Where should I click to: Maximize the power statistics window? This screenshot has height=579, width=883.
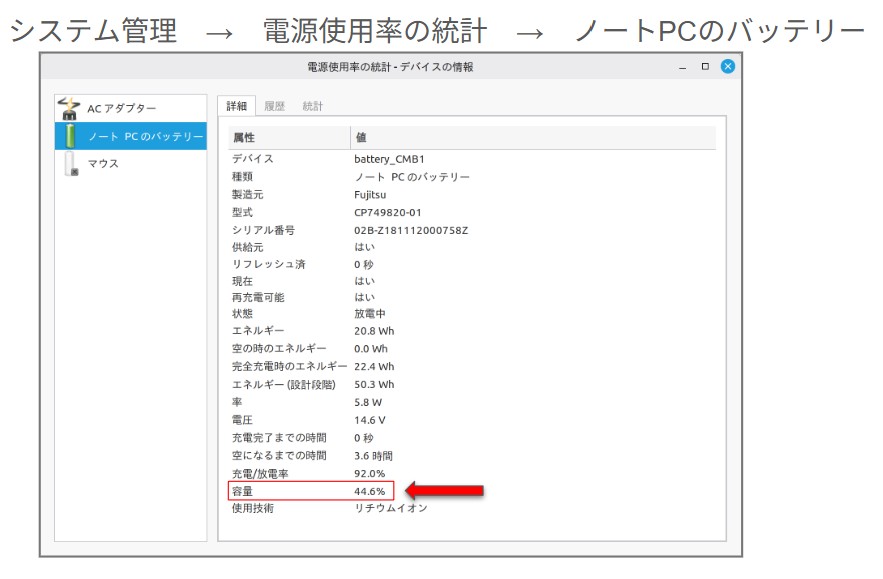point(705,67)
